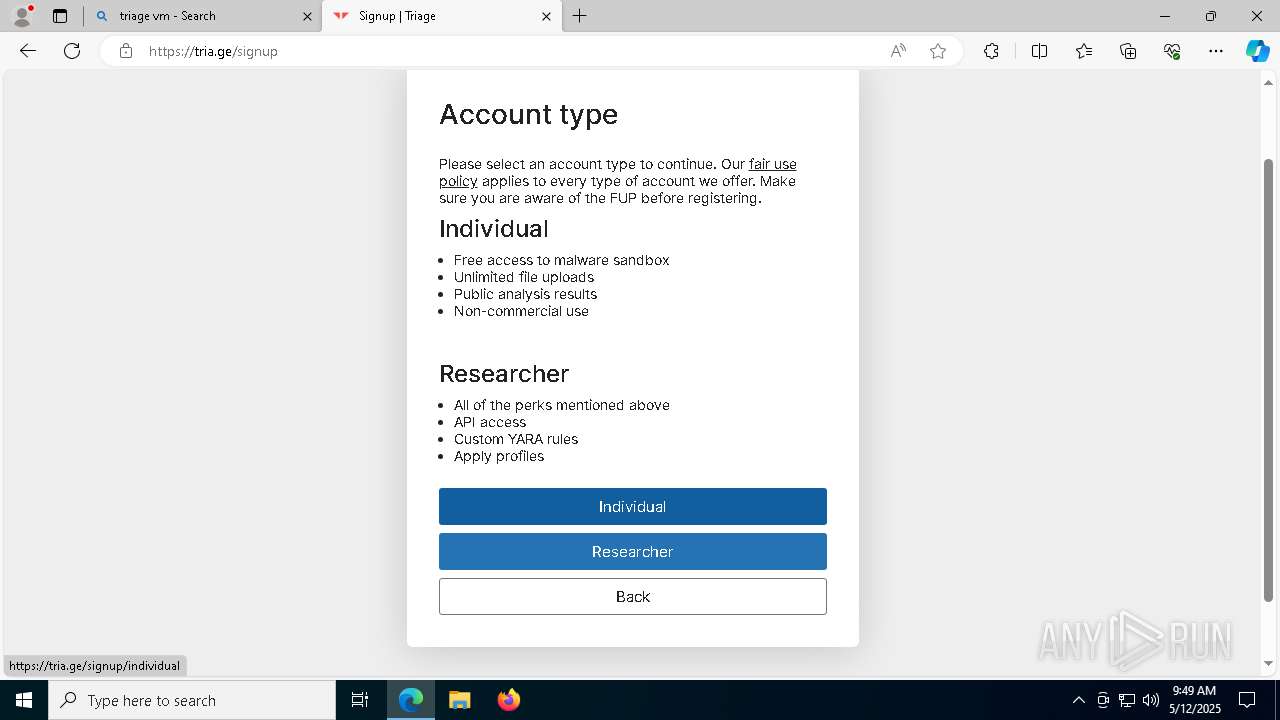Open the volume control tray icon

[x=1150, y=700]
